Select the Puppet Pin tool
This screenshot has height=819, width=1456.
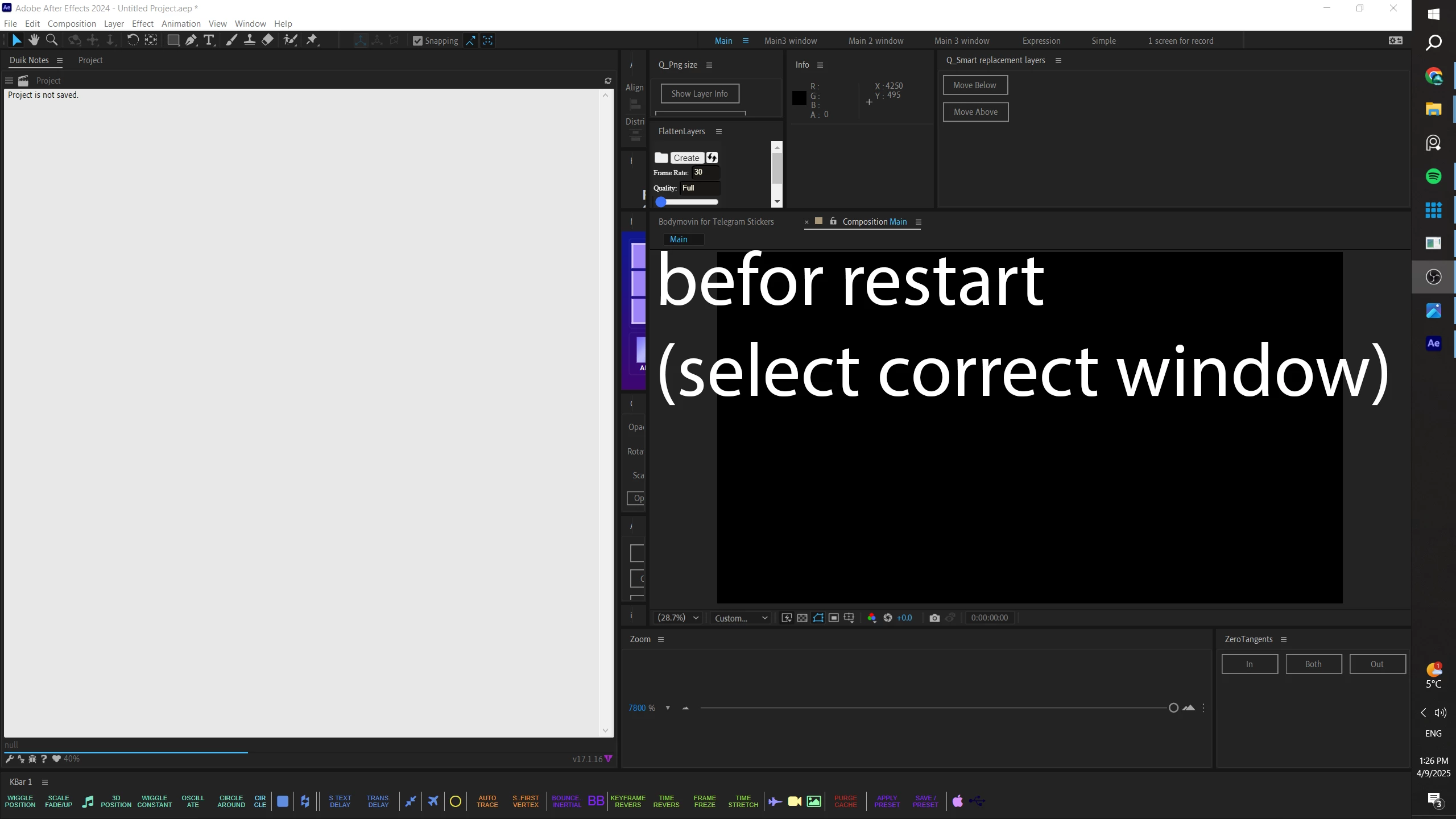pyautogui.click(x=312, y=40)
